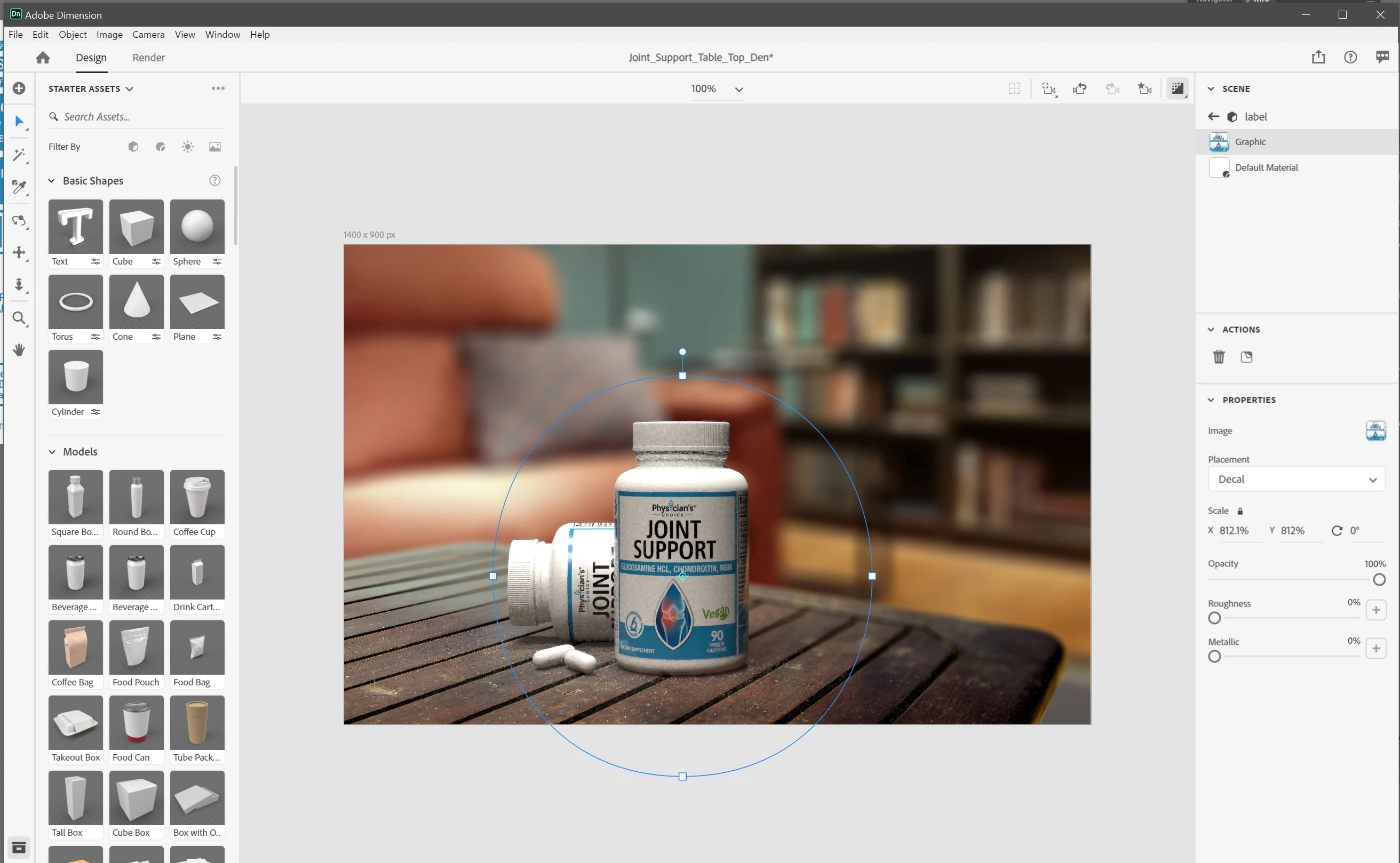Viewport: 1400px width, 863px height.
Task: Open the Placement Decal dropdown
Action: pyautogui.click(x=1296, y=480)
